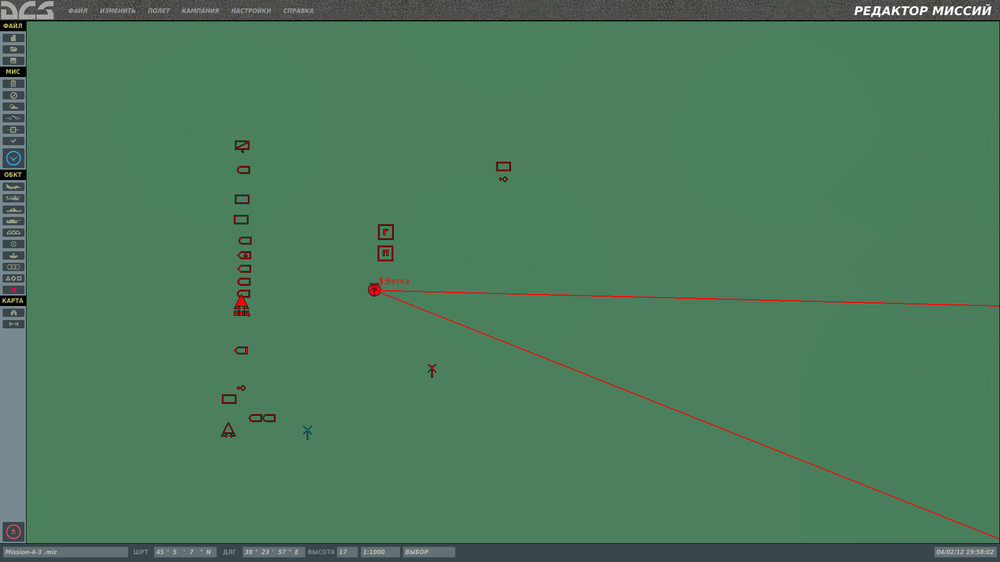The width and height of the screenshot is (1000, 562).
Task: Save mission using the disk icon
Action: pyautogui.click(x=13, y=61)
